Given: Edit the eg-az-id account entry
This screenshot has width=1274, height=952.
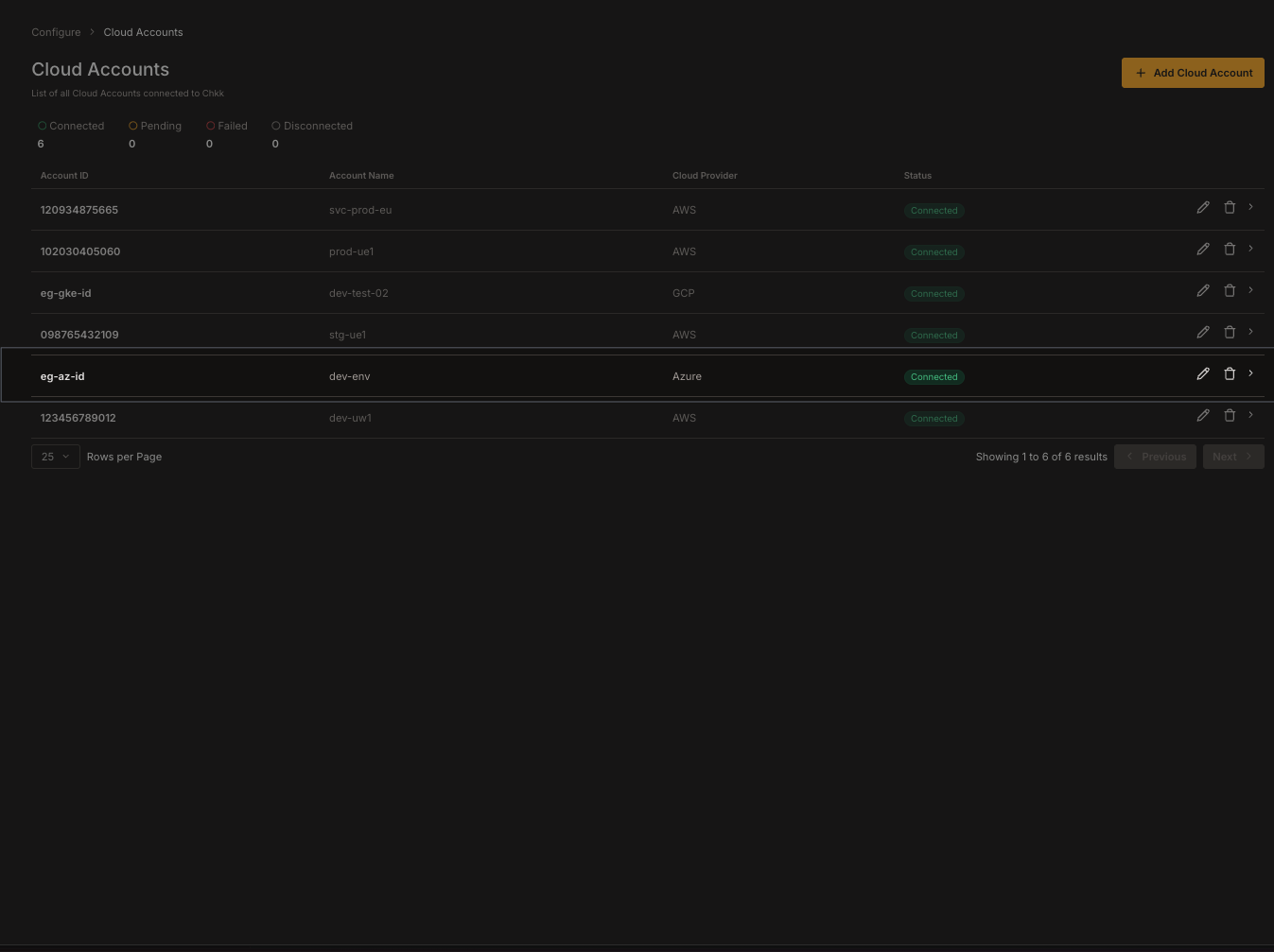Looking at the screenshot, I should point(1203,373).
